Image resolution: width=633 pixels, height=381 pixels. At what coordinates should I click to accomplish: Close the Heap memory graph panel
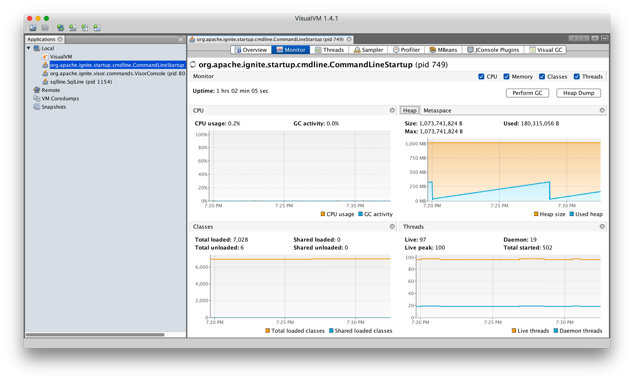click(602, 110)
